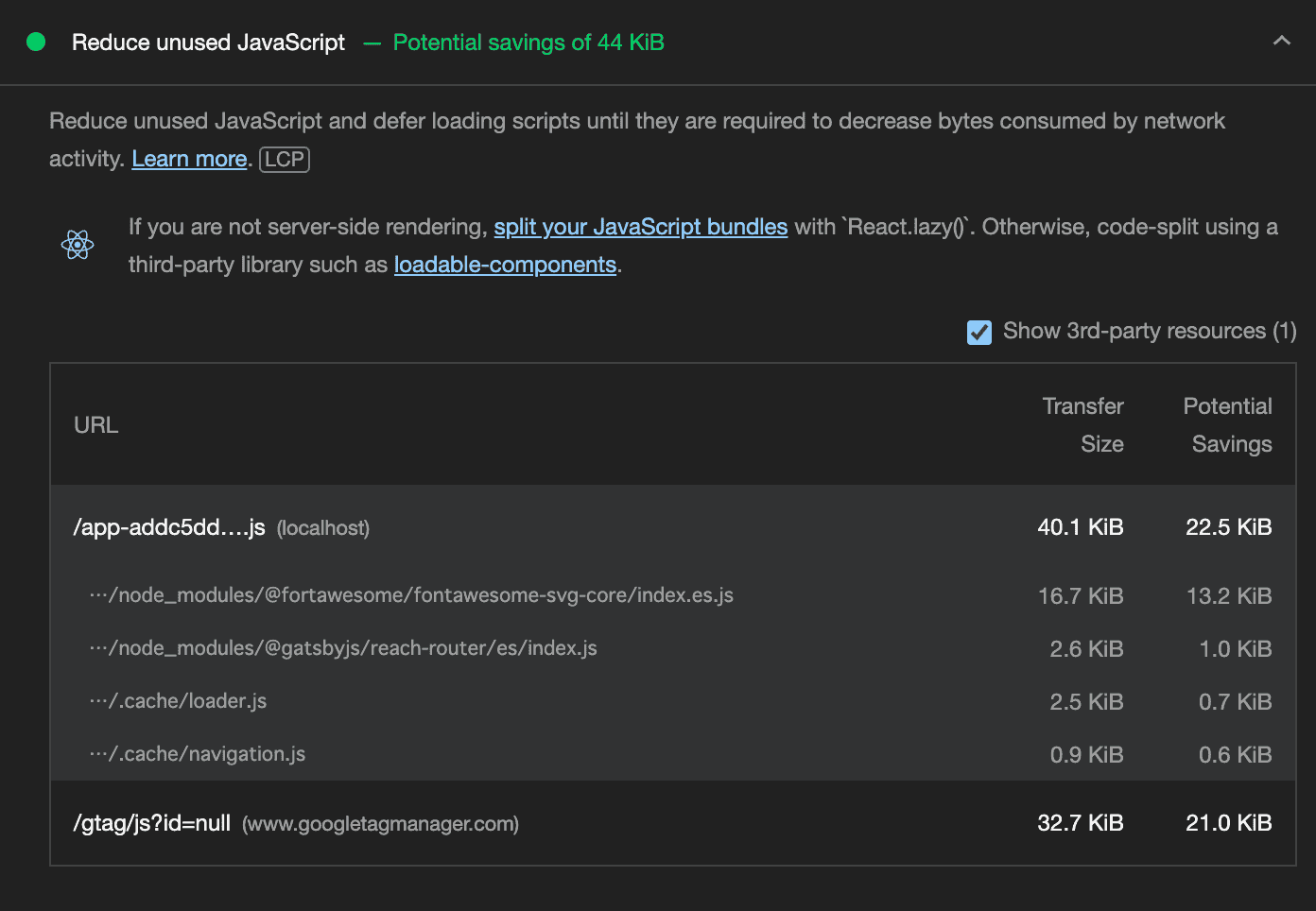Click the .cache/loader.js entry
This screenshot has width=1316, height=911.
tap(179, 701)
